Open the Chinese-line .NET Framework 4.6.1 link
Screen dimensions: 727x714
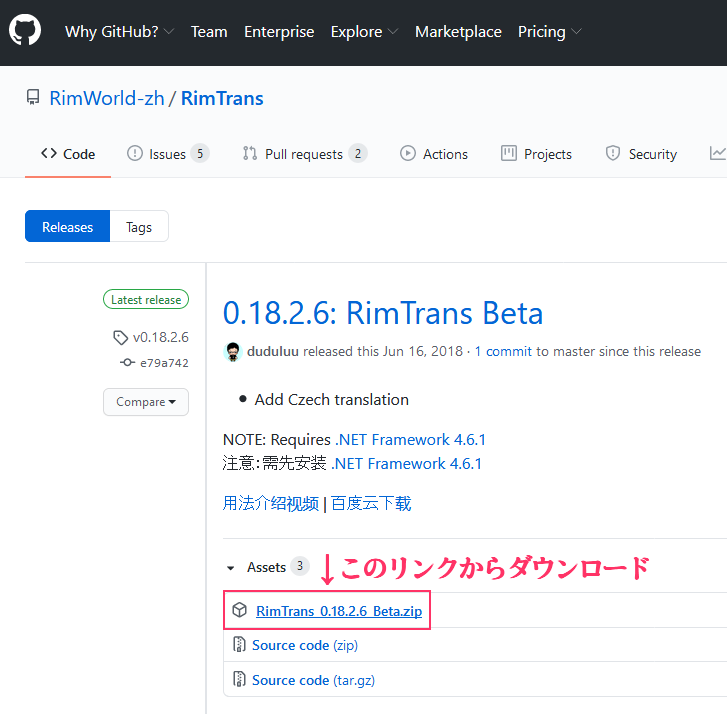pyautogui.click(x=407, y=464)
